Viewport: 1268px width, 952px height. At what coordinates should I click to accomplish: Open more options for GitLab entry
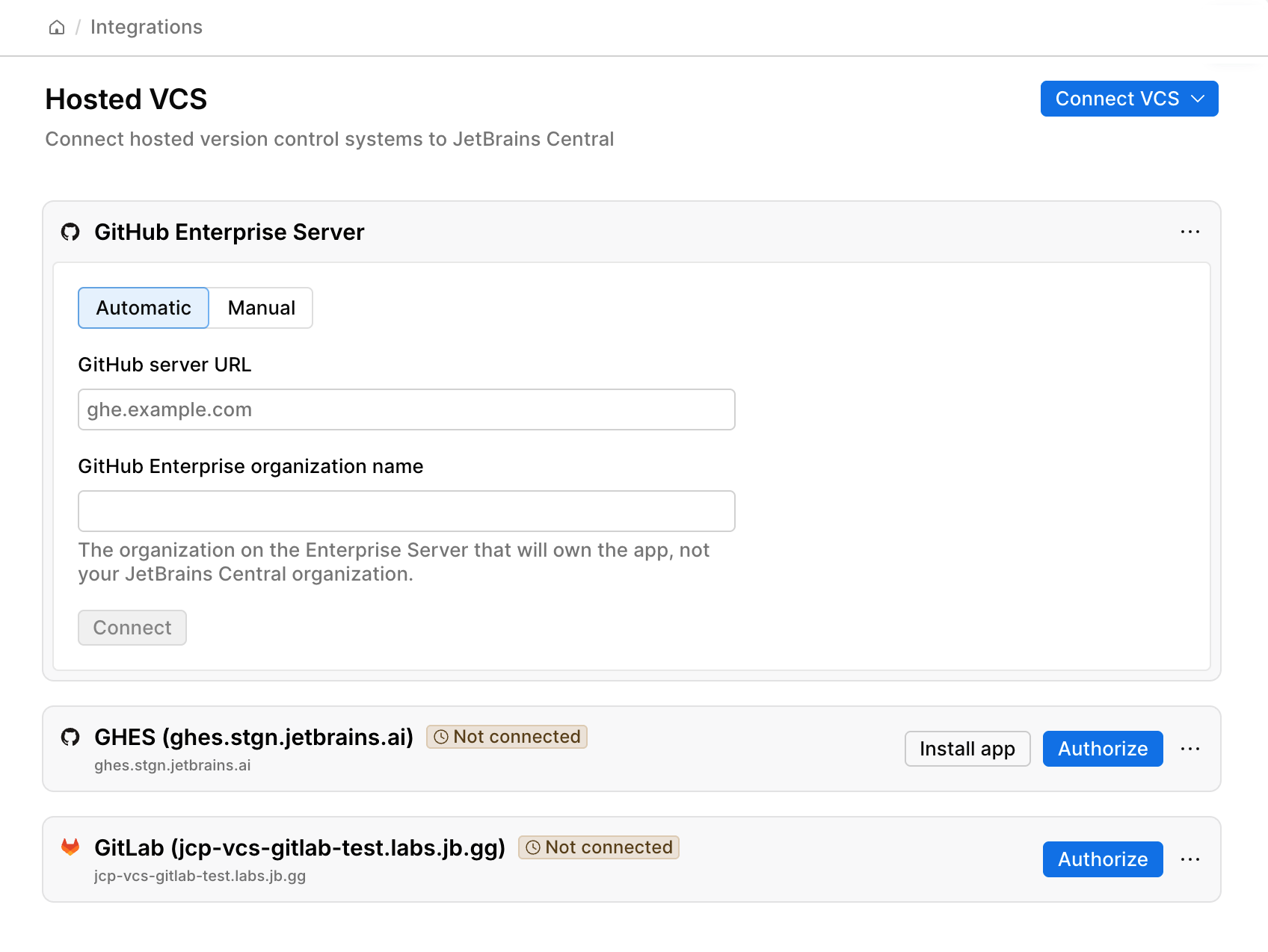point(1190,859)
